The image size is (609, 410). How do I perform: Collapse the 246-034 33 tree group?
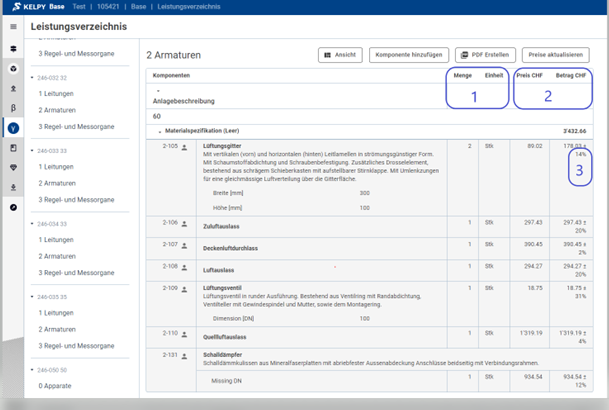31,224
